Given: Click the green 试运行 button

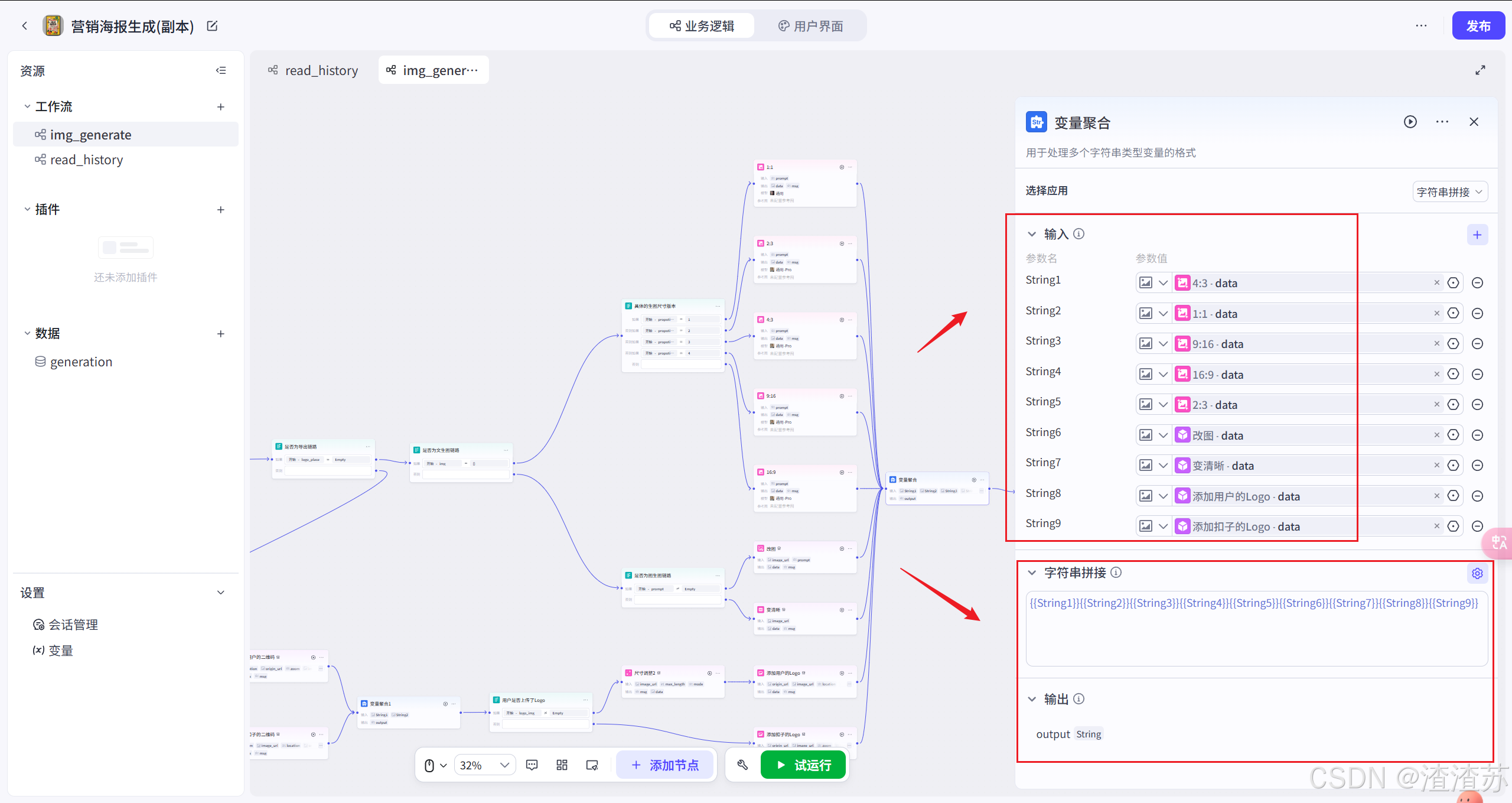Looking at the screenshot, I should [803, 765].
